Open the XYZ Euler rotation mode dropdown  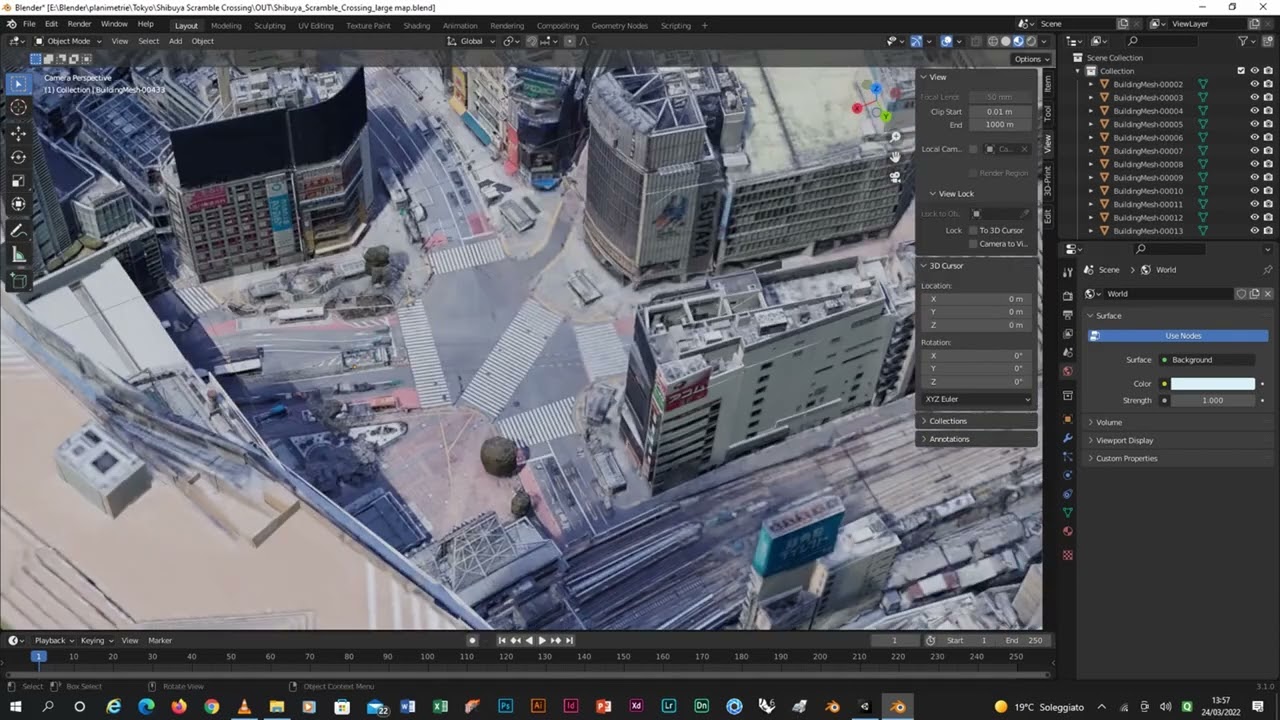click(977, 399)
